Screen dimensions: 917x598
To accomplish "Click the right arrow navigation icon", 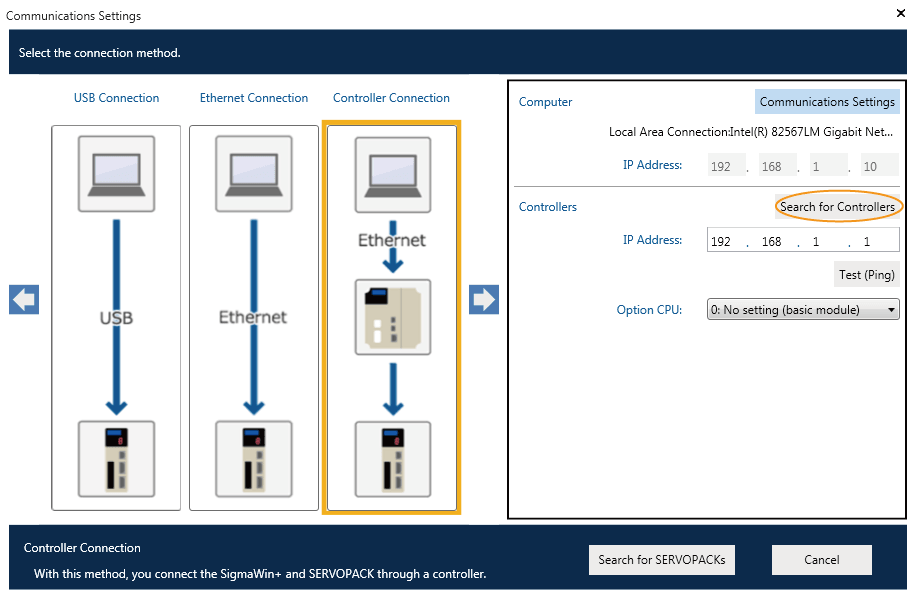I will pyautogui.click(x=484, y=300).
